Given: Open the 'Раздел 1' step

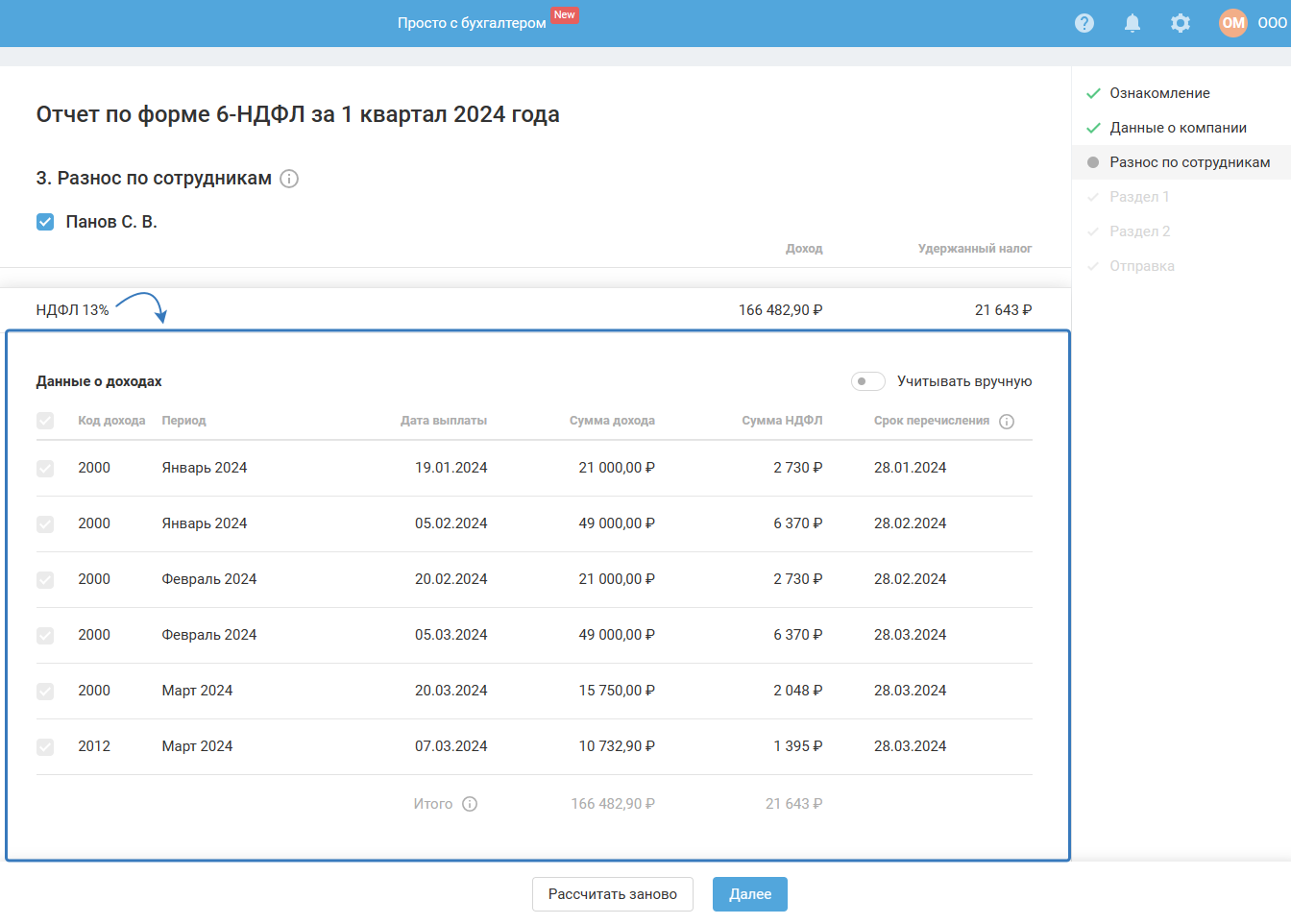Looking at the screenshot, I should [x=1139, y=197].
